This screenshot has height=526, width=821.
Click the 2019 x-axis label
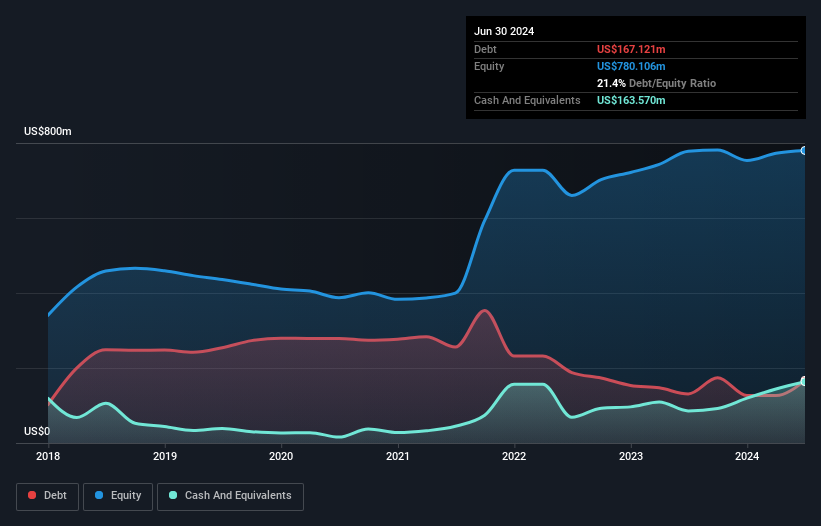165,457
